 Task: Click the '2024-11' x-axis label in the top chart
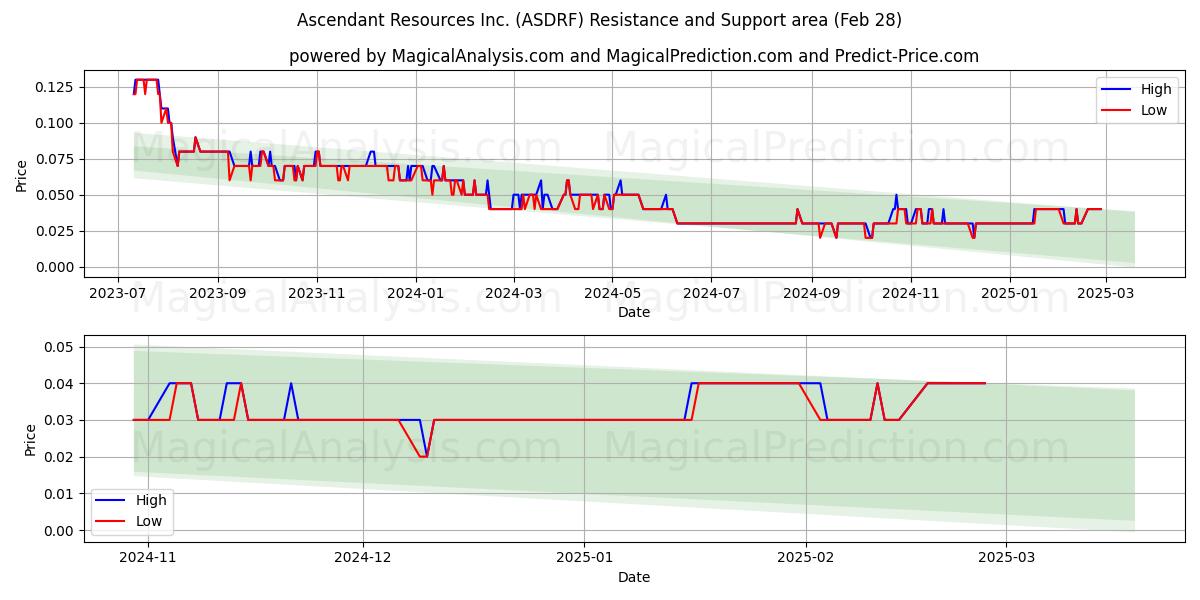(x=910, y=294)
